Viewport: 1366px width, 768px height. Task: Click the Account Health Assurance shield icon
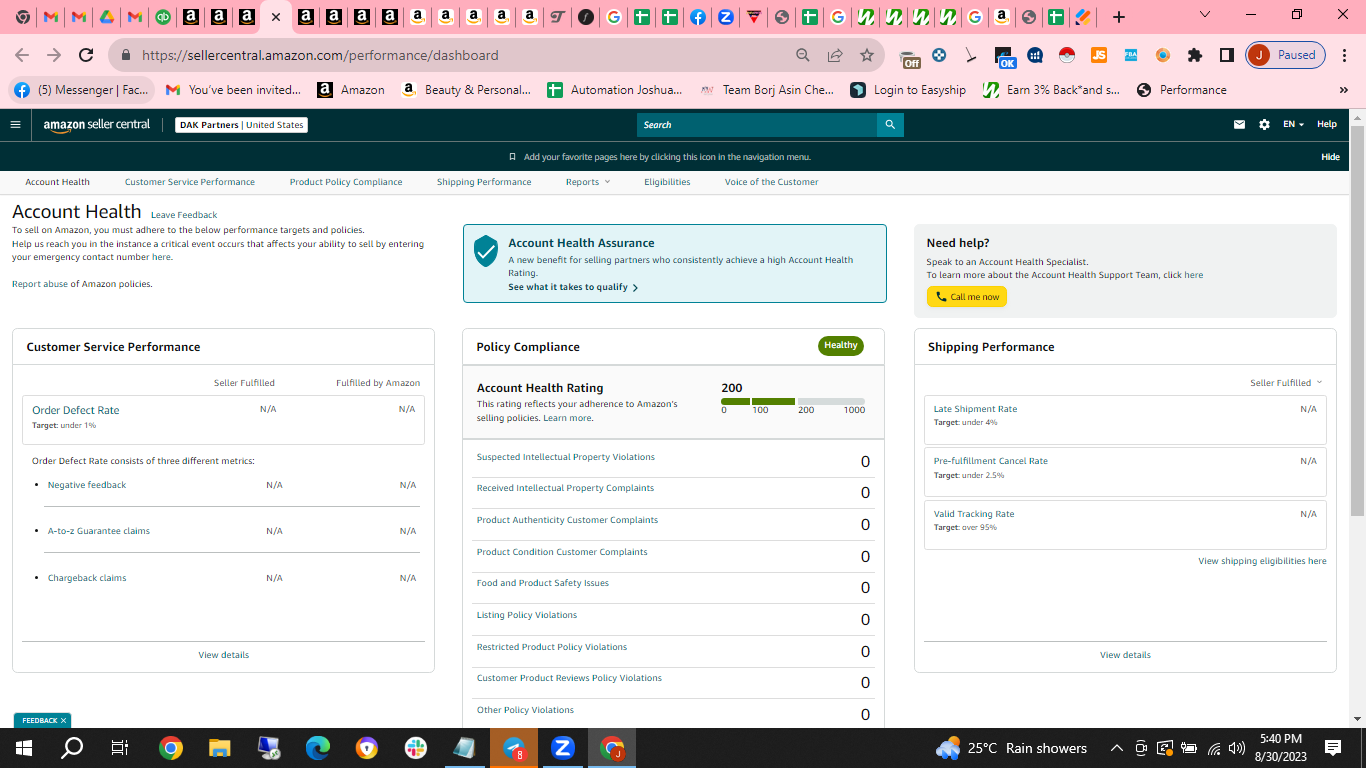(x=486, y=251)
